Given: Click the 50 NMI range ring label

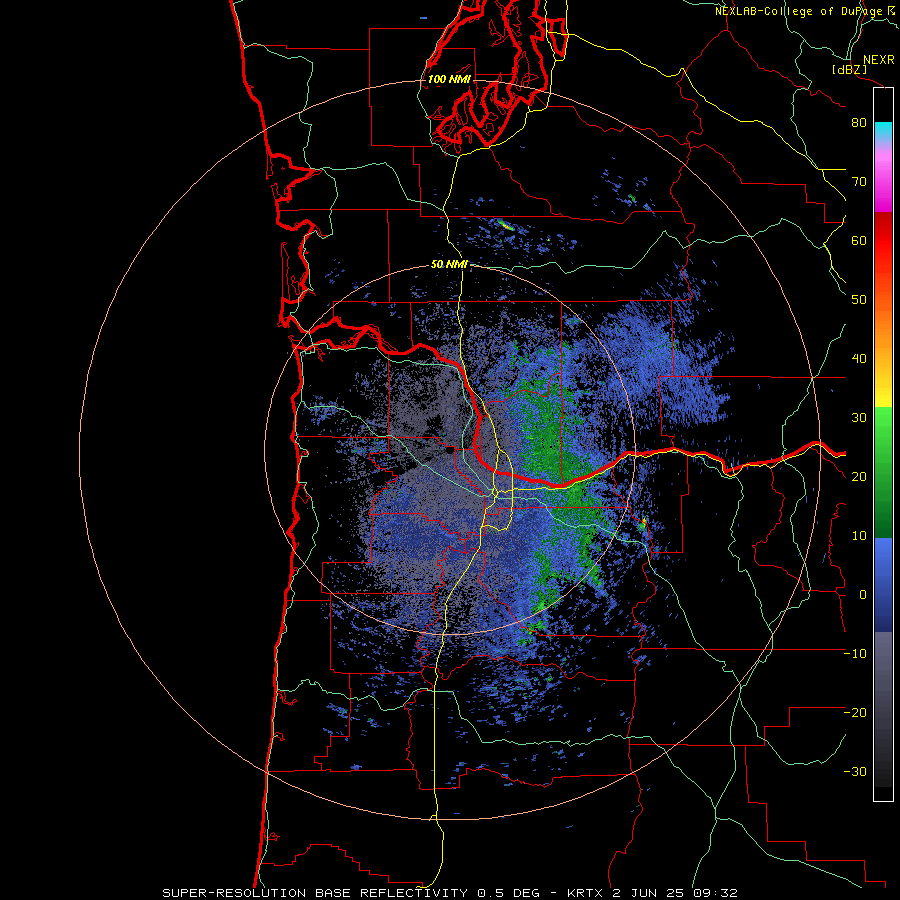Looking at the screenshot, I should [x=449, y=265].
